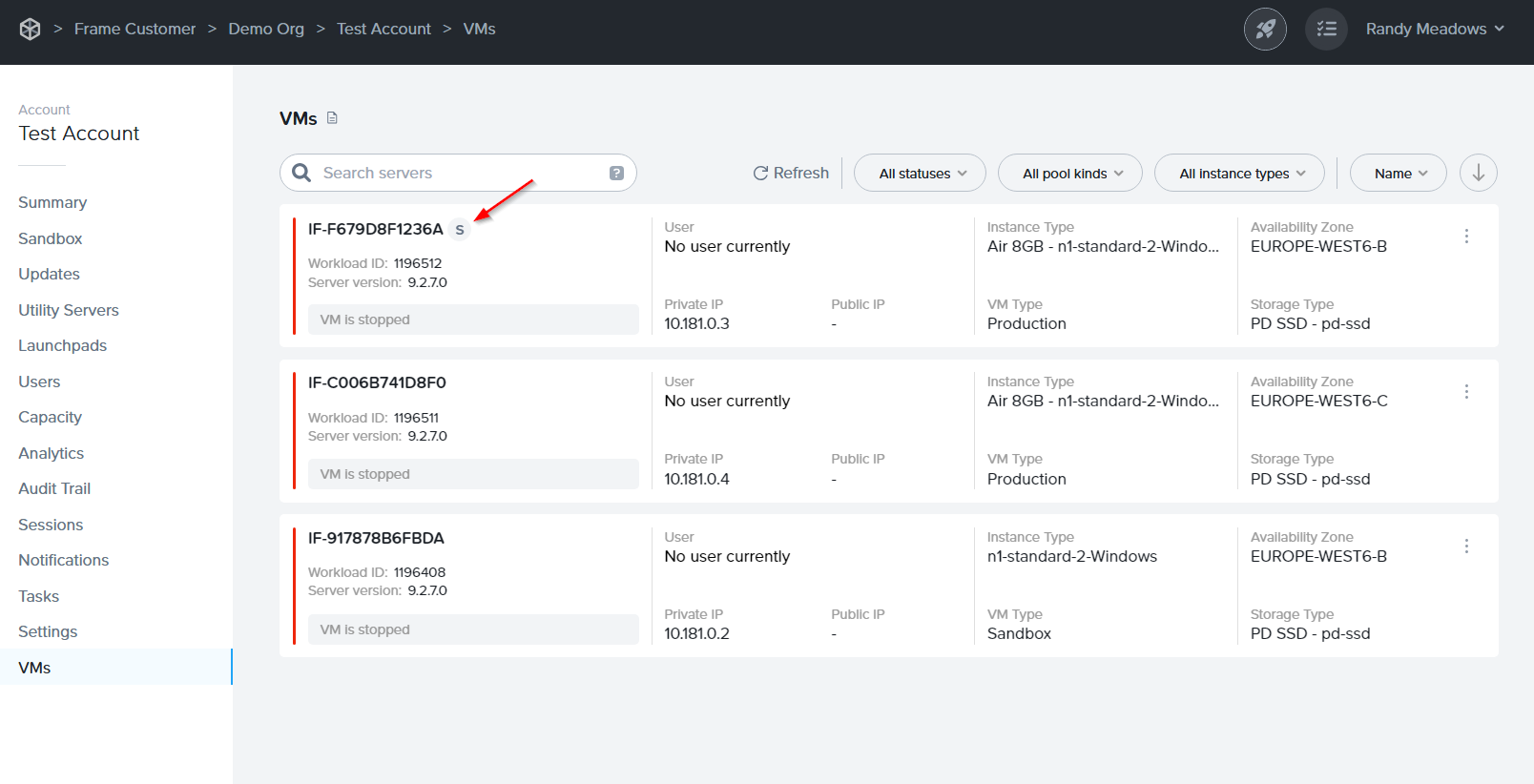
Task: Open kebab menu for IF-C006B741D8F0
Action: (x=1466, y=391)
